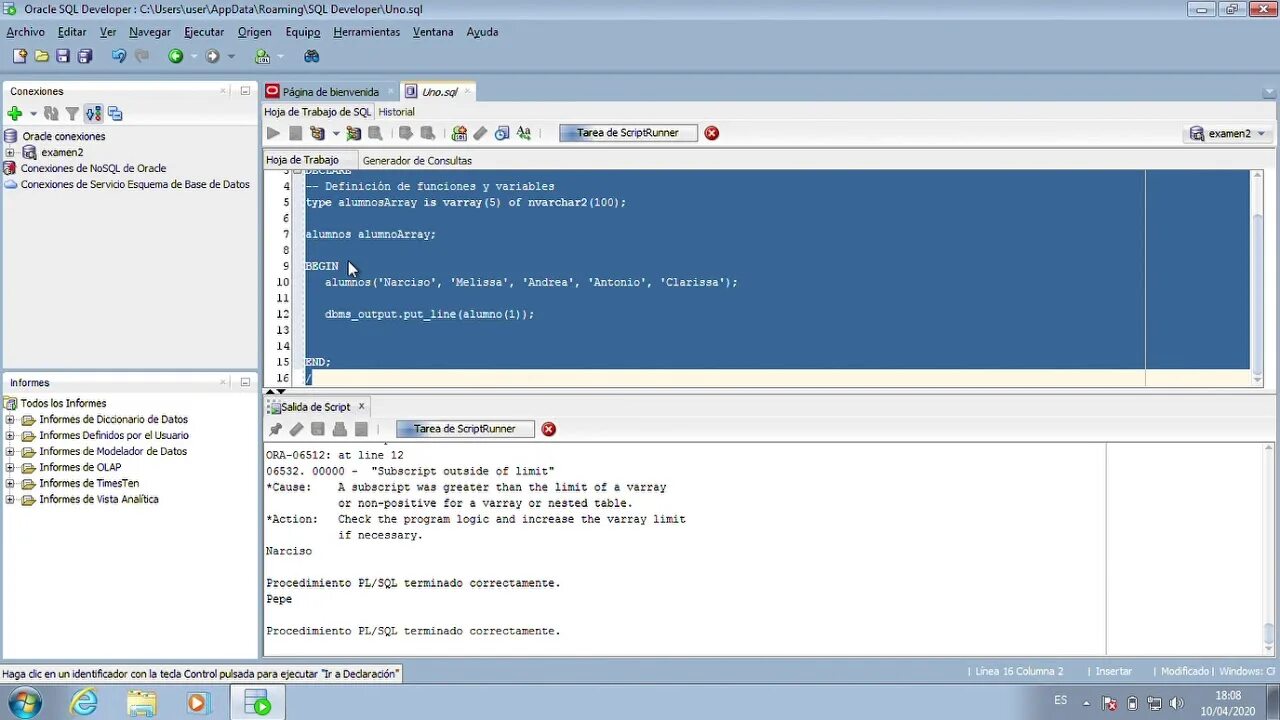1280x720 pixels.
Task: Open the dropdown beside the SQL worksheet icon
Action: pyautogui.click(x=280, y=57)
